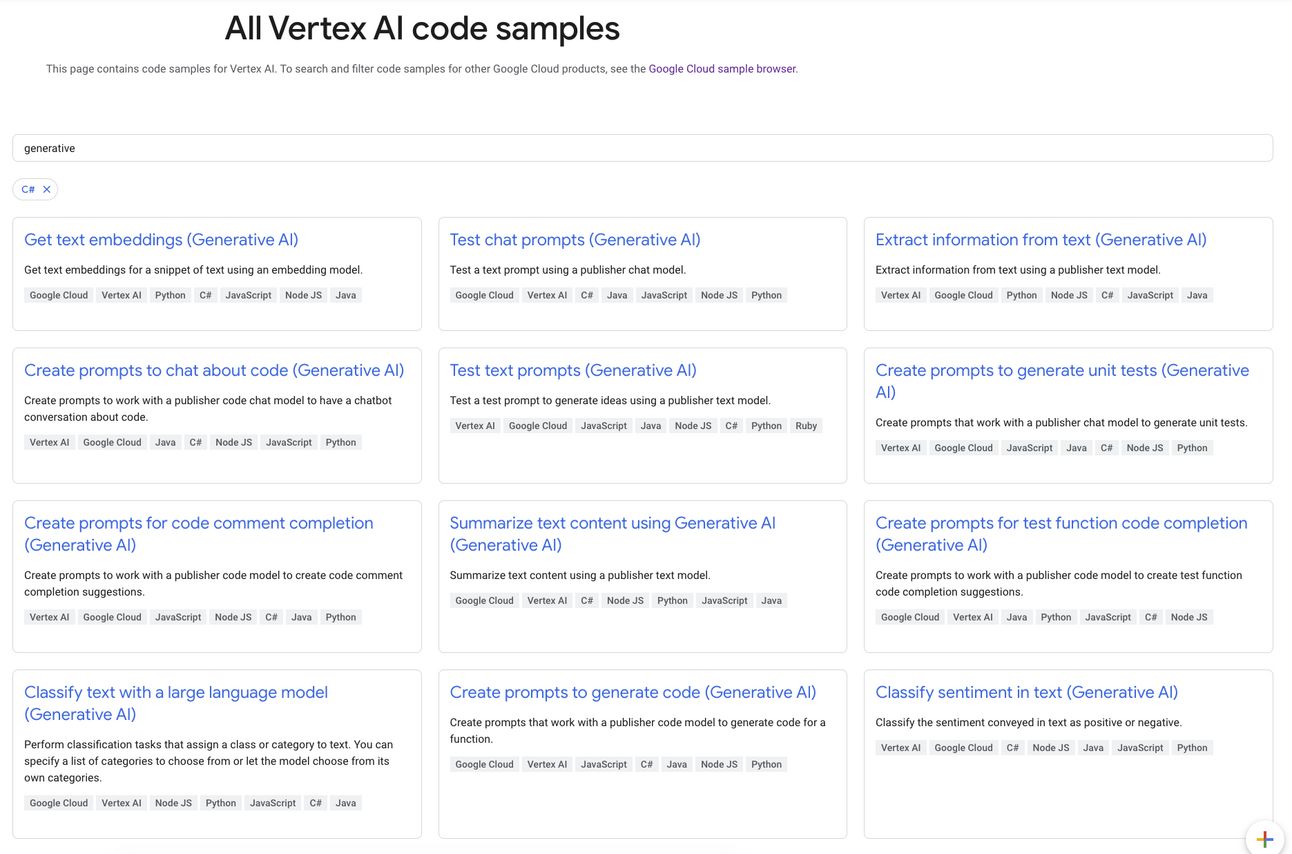Click Vertex AI tag on code comment completion card

[x=50, y=617]
